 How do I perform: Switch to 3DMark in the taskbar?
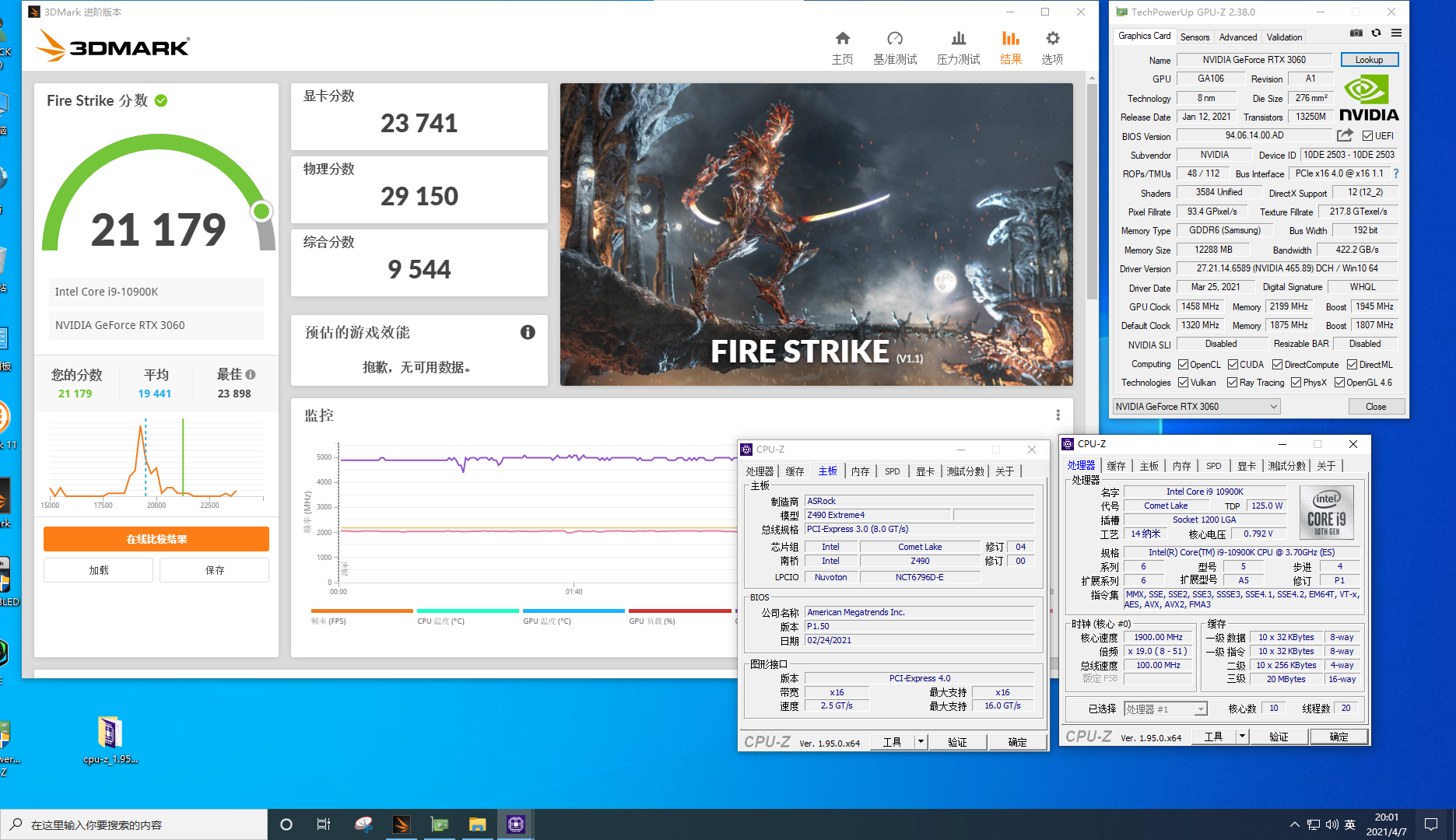(x=402, y=824)
